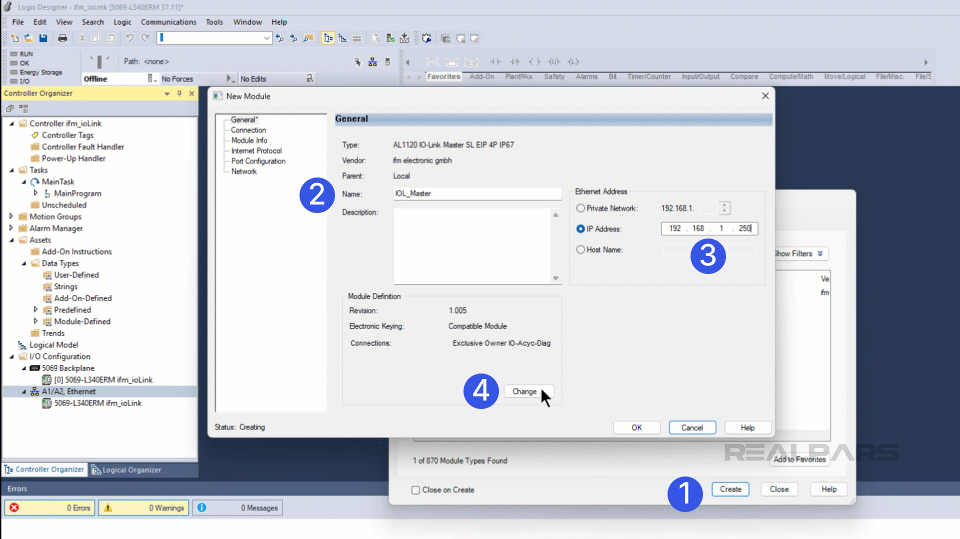Save the project with the floppy icon
Viewport: 960px width, 539px height.
(x=43, y=38)
